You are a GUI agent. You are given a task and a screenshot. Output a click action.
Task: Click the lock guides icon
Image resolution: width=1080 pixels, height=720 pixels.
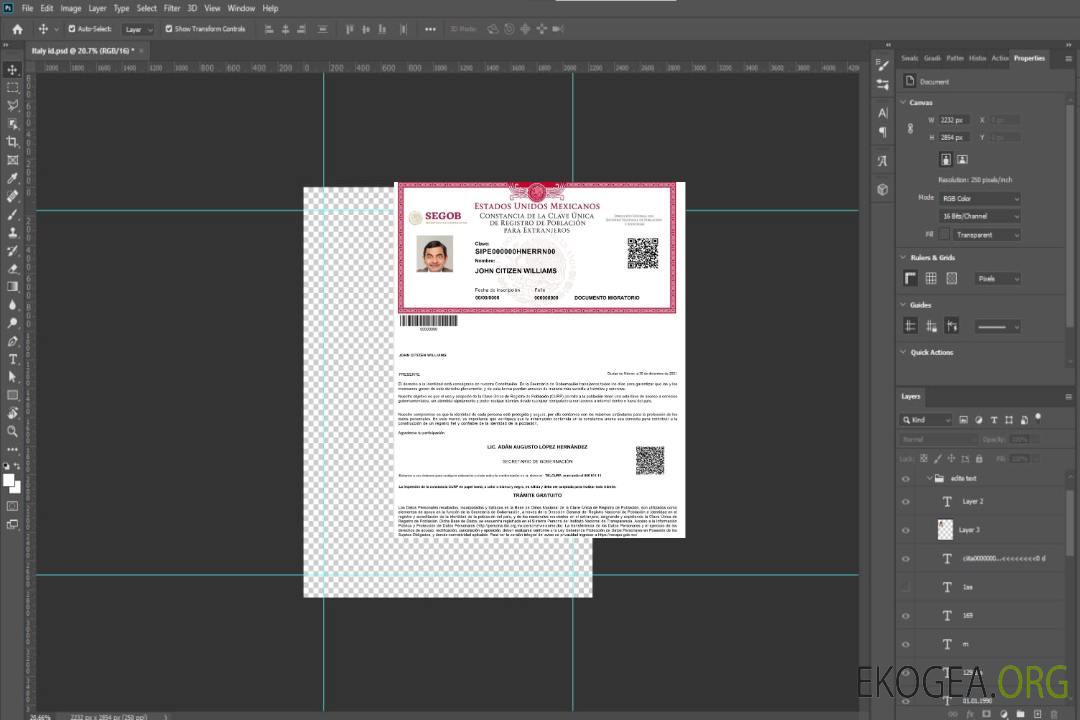(x=931, y=327)
